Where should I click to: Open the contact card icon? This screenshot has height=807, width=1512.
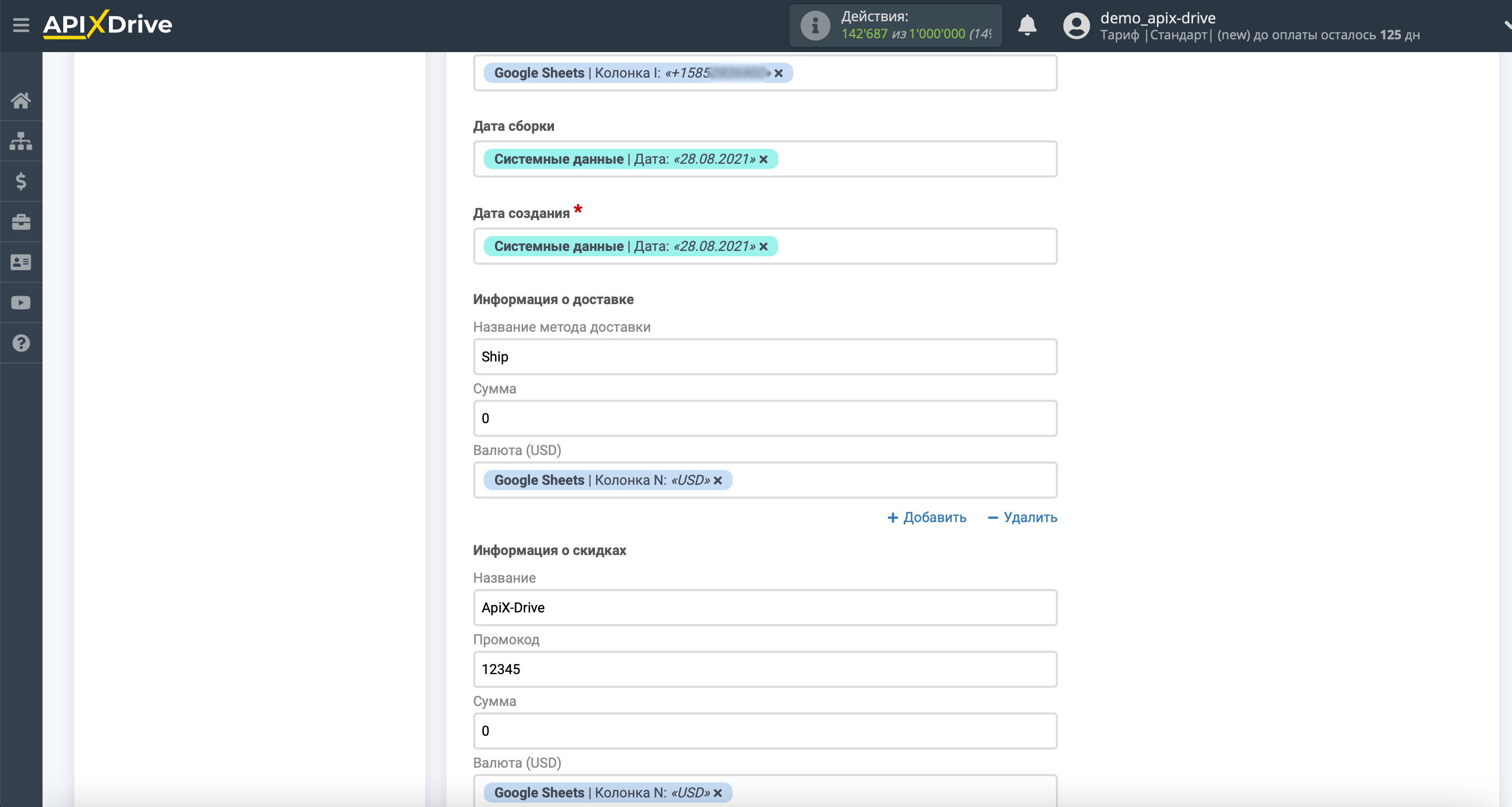pyautogui.click(x=21, y=262)
